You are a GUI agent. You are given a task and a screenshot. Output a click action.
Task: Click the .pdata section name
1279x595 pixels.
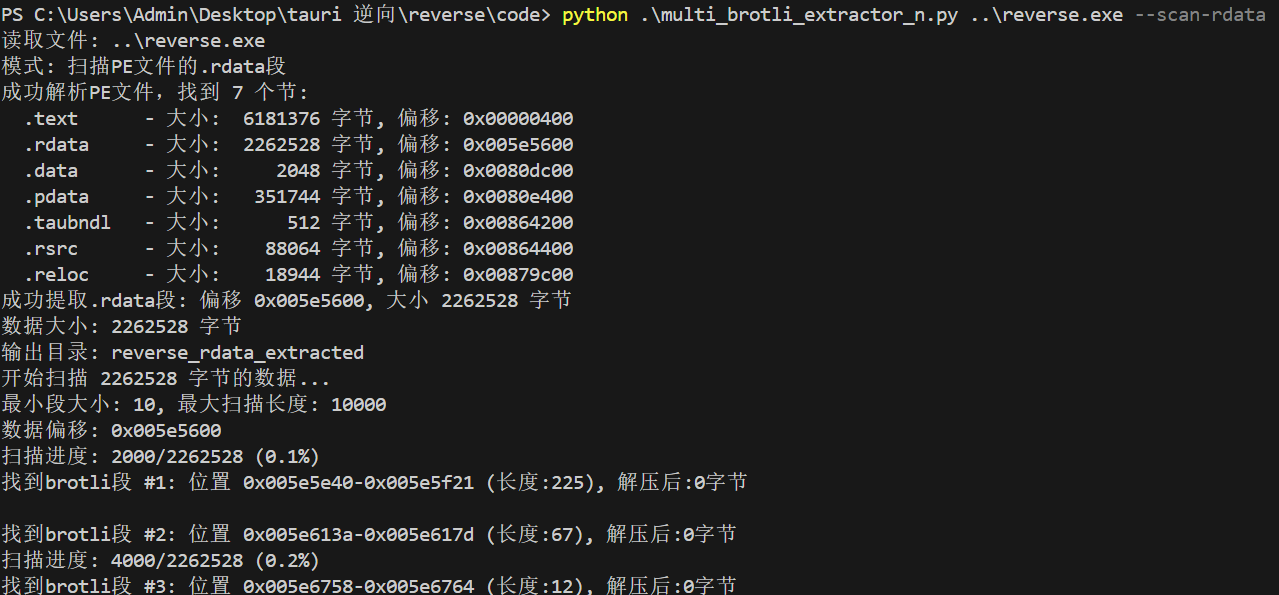pos(56,197)
